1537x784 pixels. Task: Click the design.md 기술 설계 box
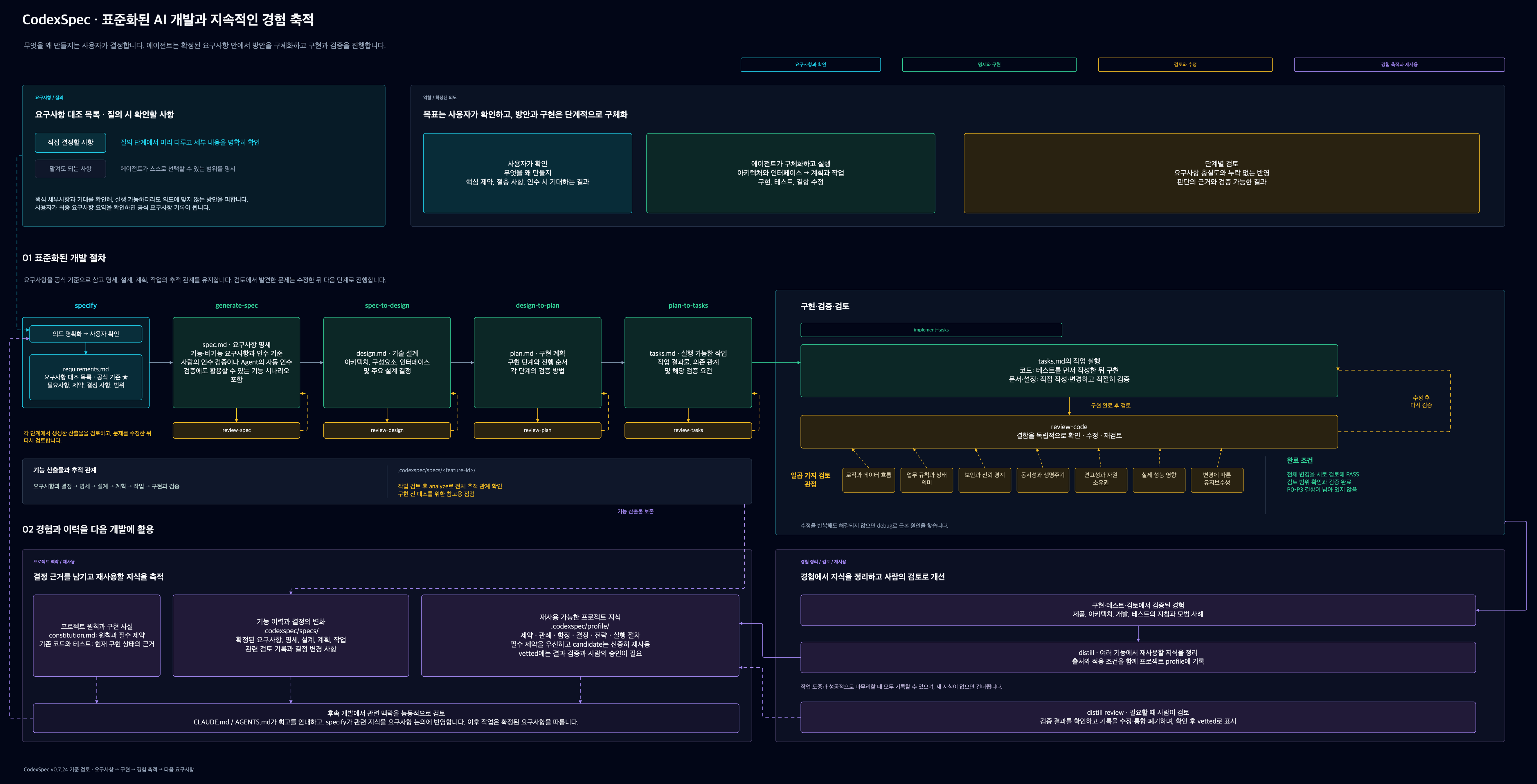[387, 362]
